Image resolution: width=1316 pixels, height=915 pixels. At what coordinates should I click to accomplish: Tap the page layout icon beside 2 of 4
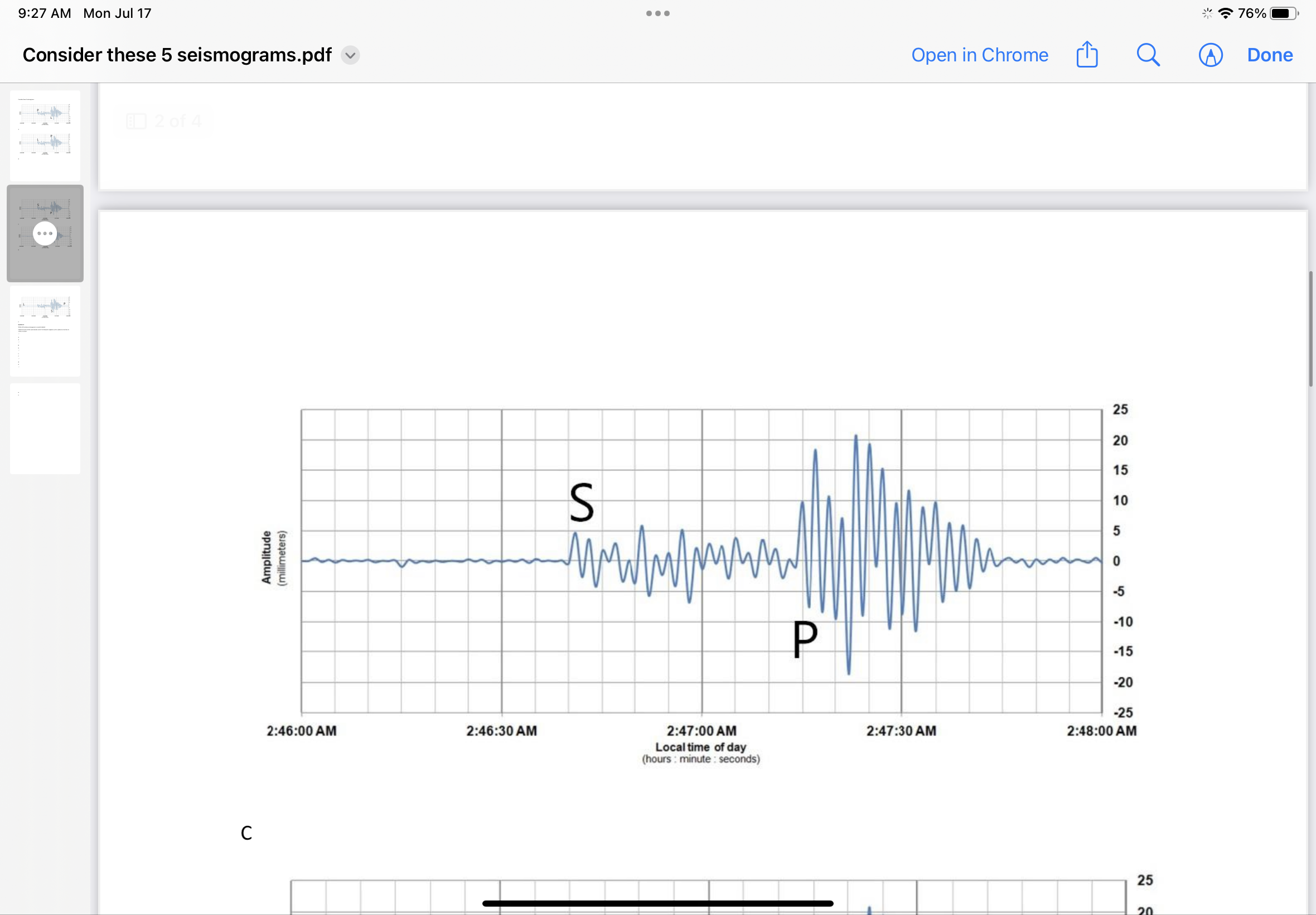137,121
